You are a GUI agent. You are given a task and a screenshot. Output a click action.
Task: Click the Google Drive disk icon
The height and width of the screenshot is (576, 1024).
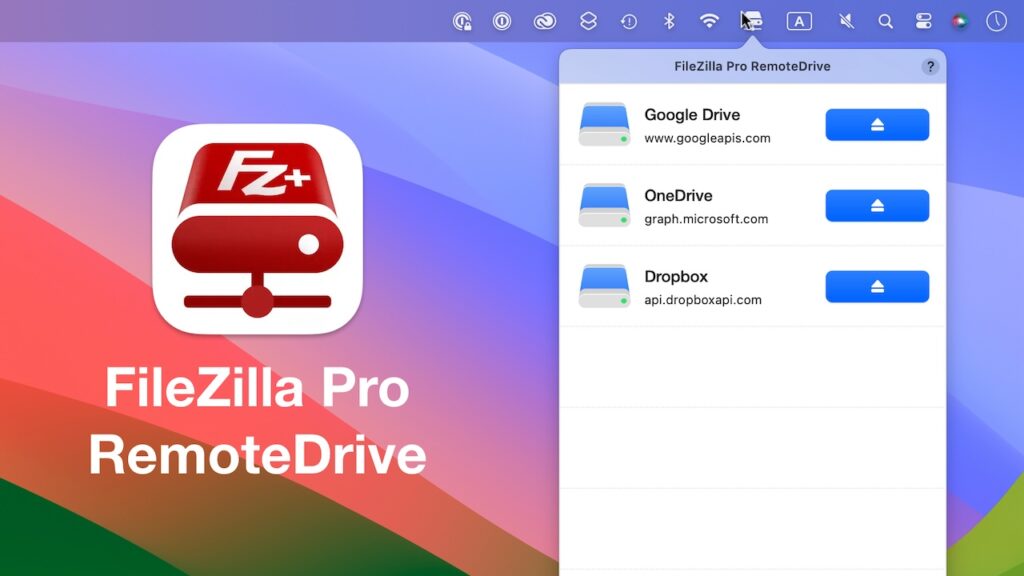click(x=604, y=124)
